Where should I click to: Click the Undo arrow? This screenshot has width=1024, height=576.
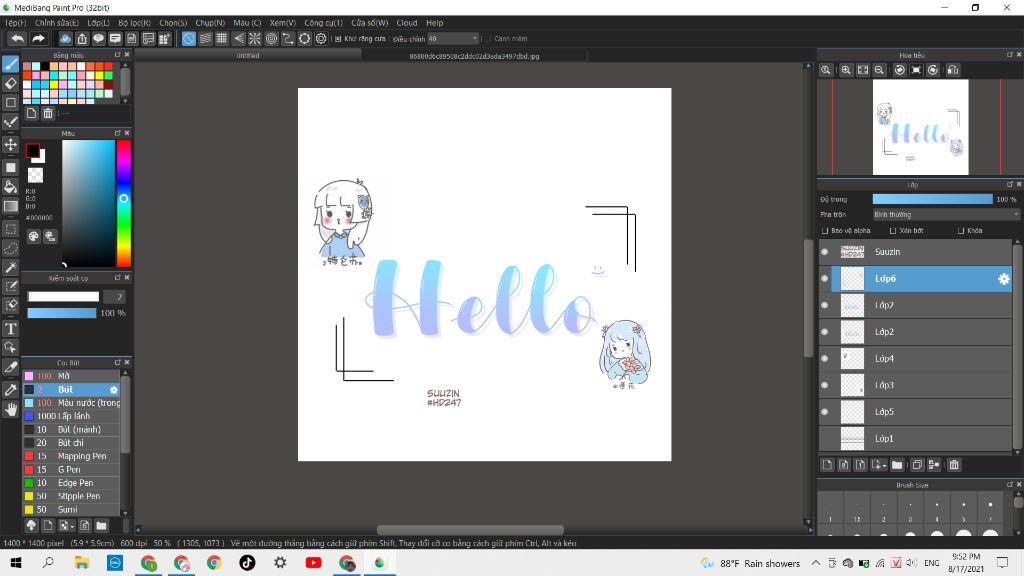pyautogui.click(x=18, y=39)
